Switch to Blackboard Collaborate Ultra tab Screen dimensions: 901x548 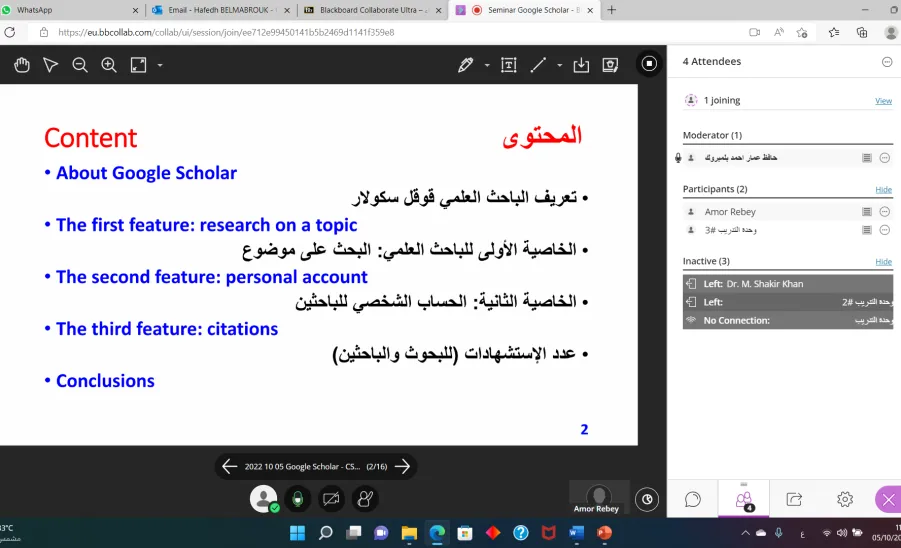(374, 10)
